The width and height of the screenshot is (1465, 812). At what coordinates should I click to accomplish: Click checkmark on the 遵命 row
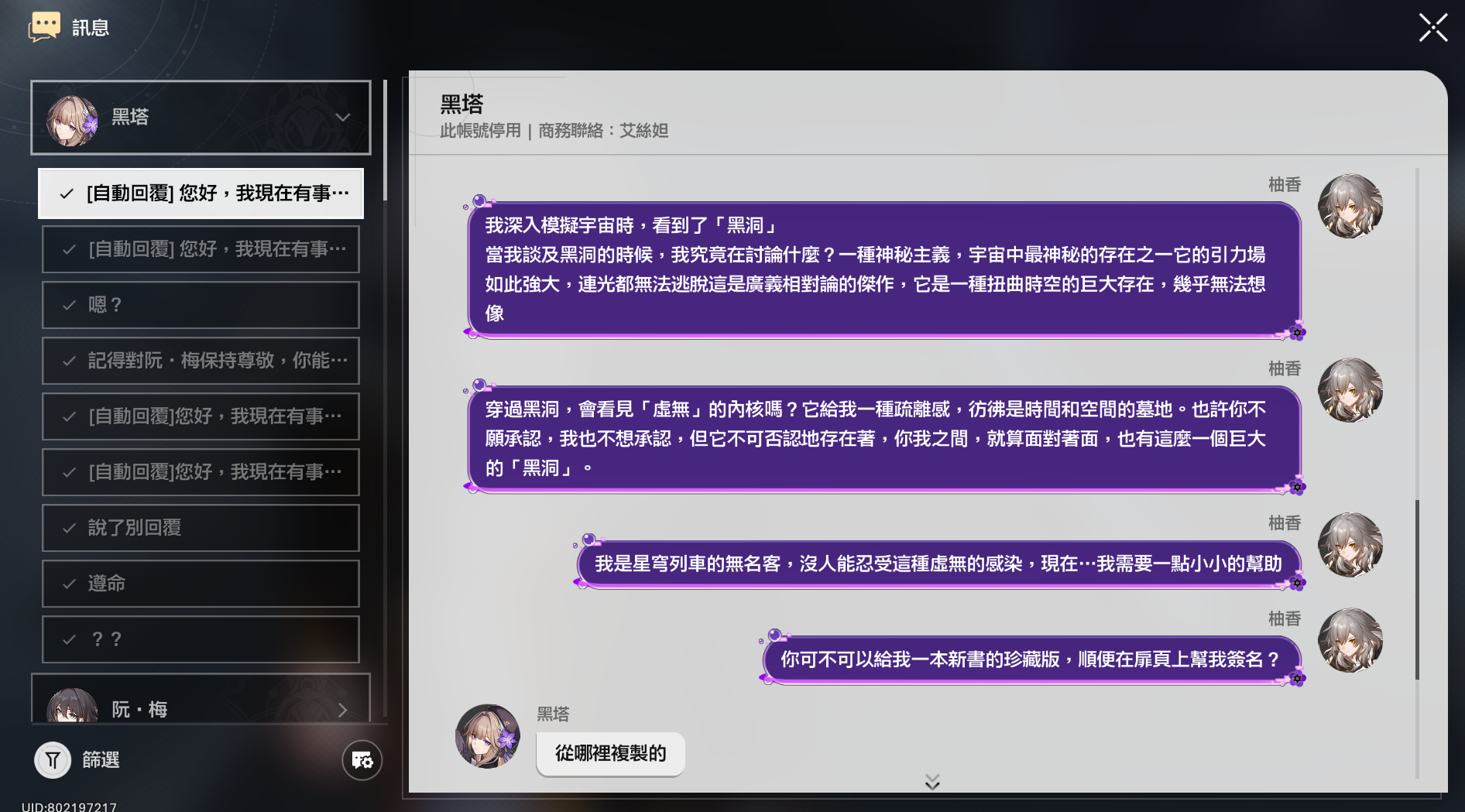click(70, 584)
